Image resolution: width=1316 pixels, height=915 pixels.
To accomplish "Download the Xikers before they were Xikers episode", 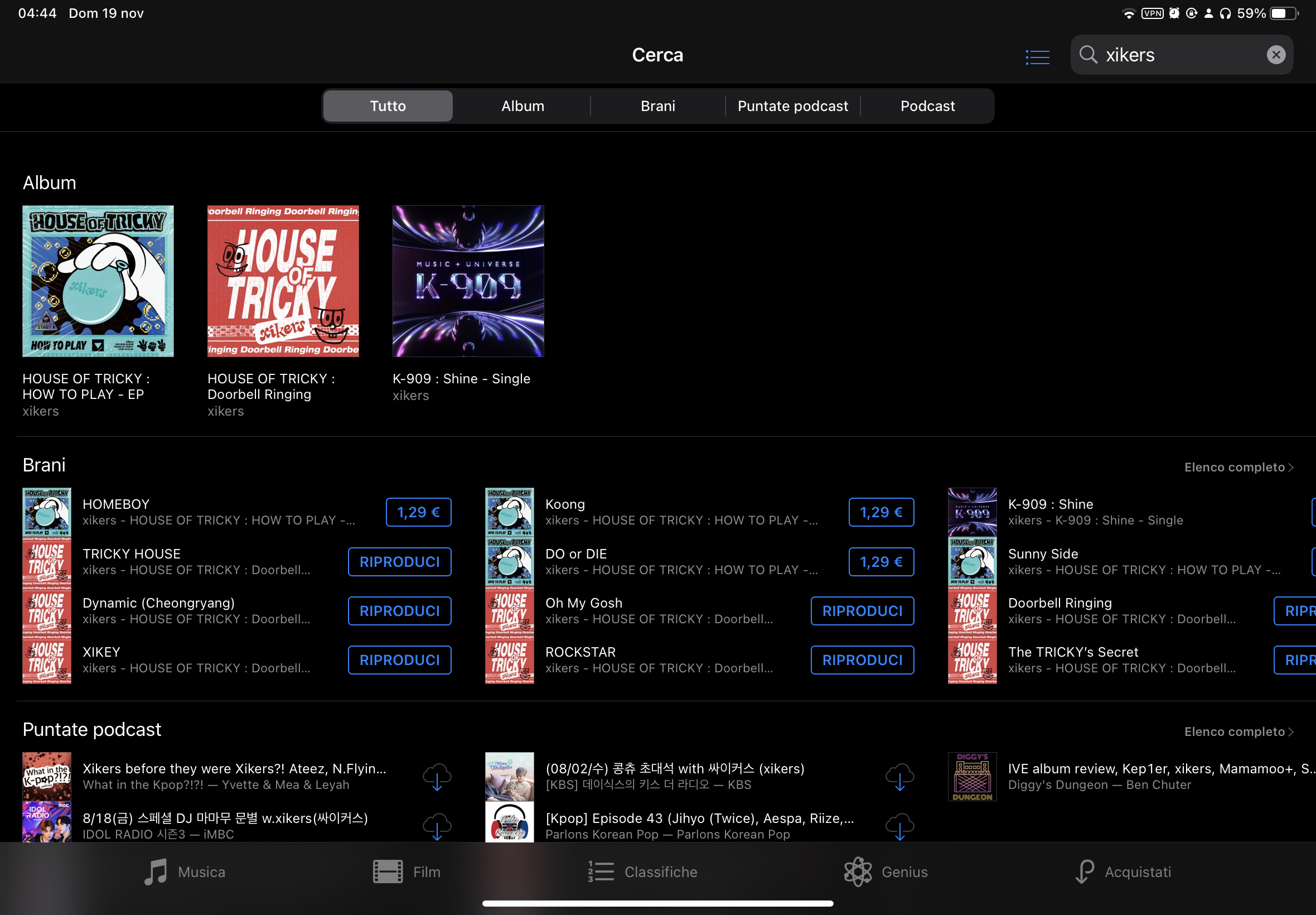I will click(437, 776).
